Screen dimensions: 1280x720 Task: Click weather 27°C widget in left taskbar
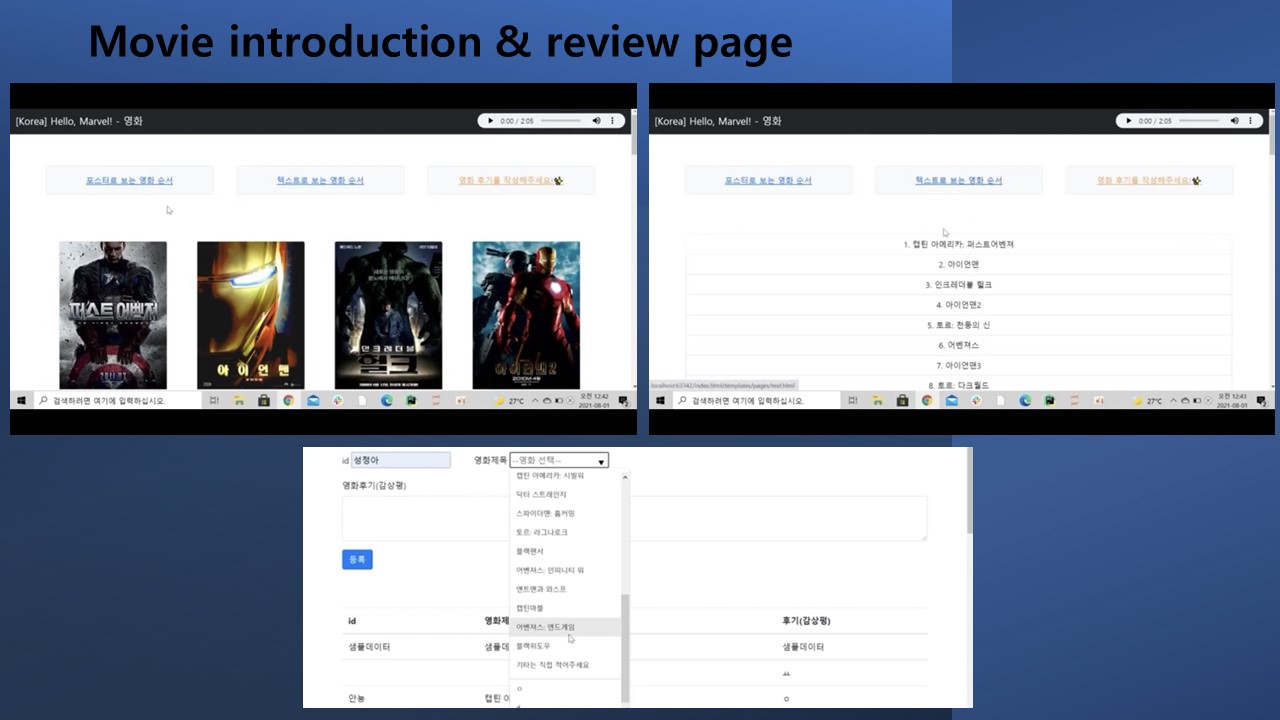click(510, 401)
